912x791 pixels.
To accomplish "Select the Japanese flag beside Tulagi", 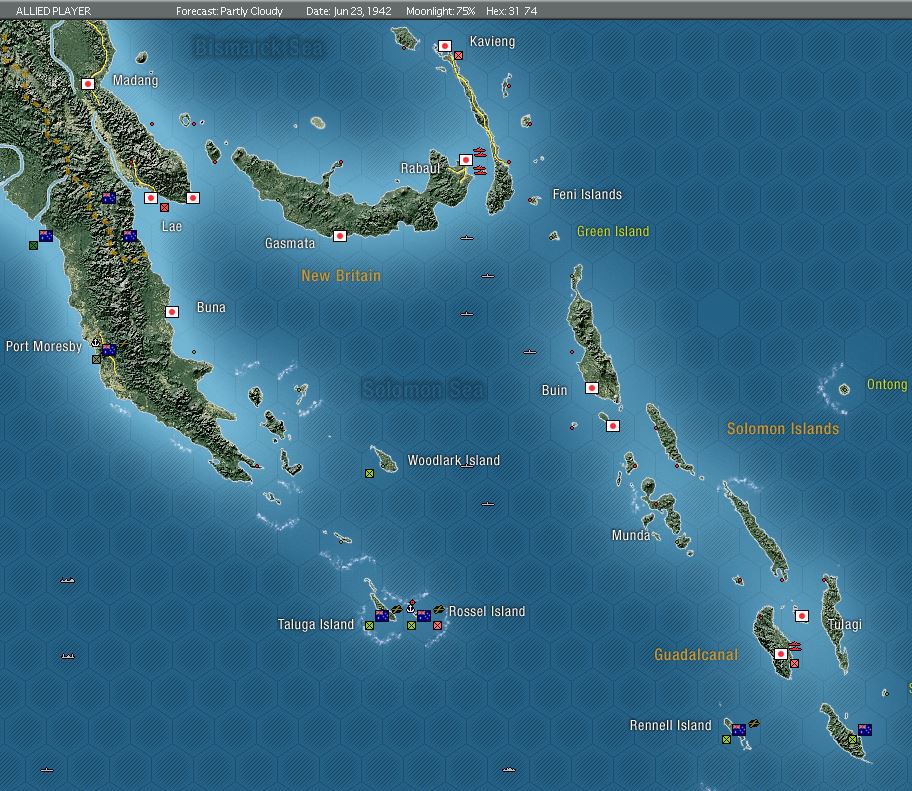I will click(x=802, y=616).
